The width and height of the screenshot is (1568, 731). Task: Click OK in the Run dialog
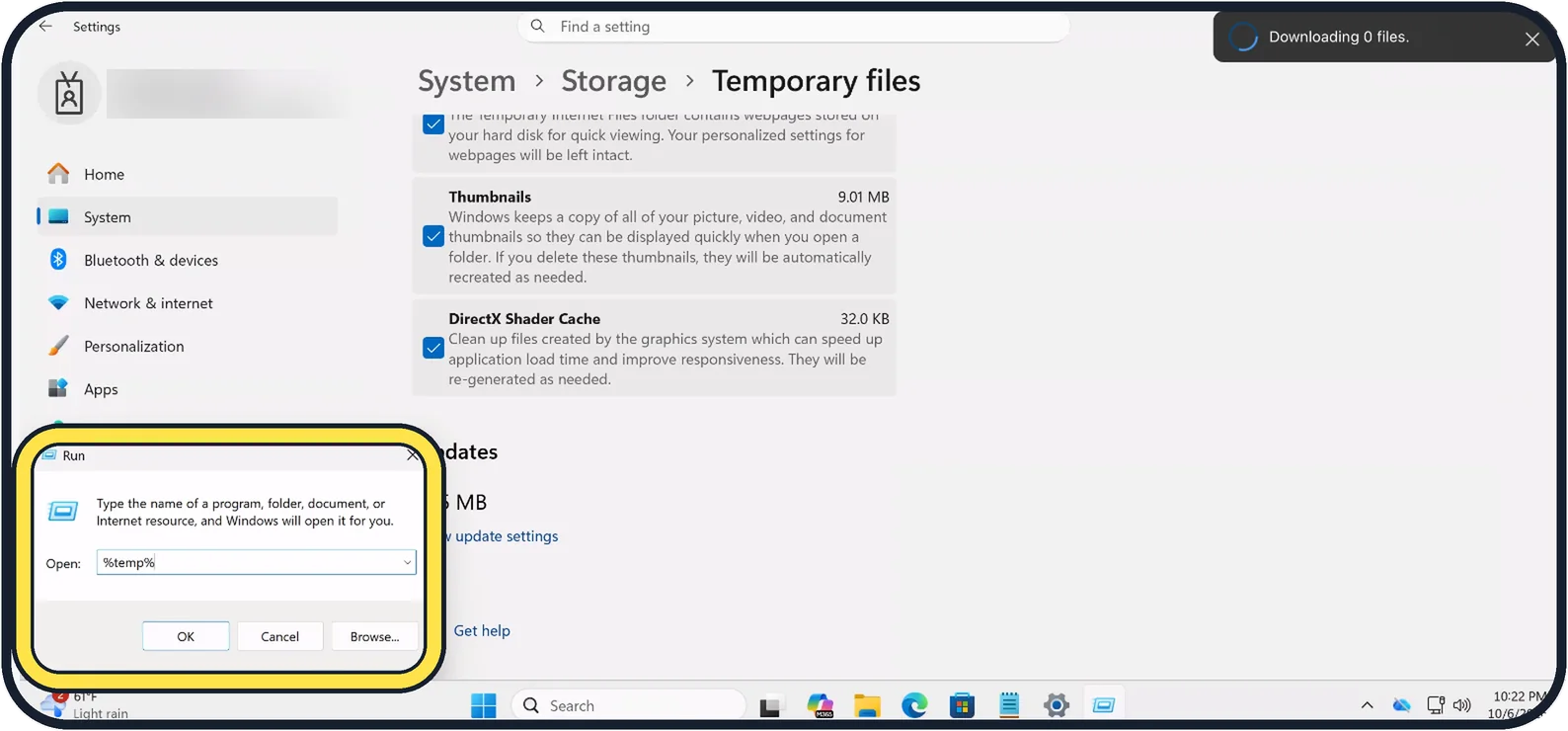pos(186,636)
